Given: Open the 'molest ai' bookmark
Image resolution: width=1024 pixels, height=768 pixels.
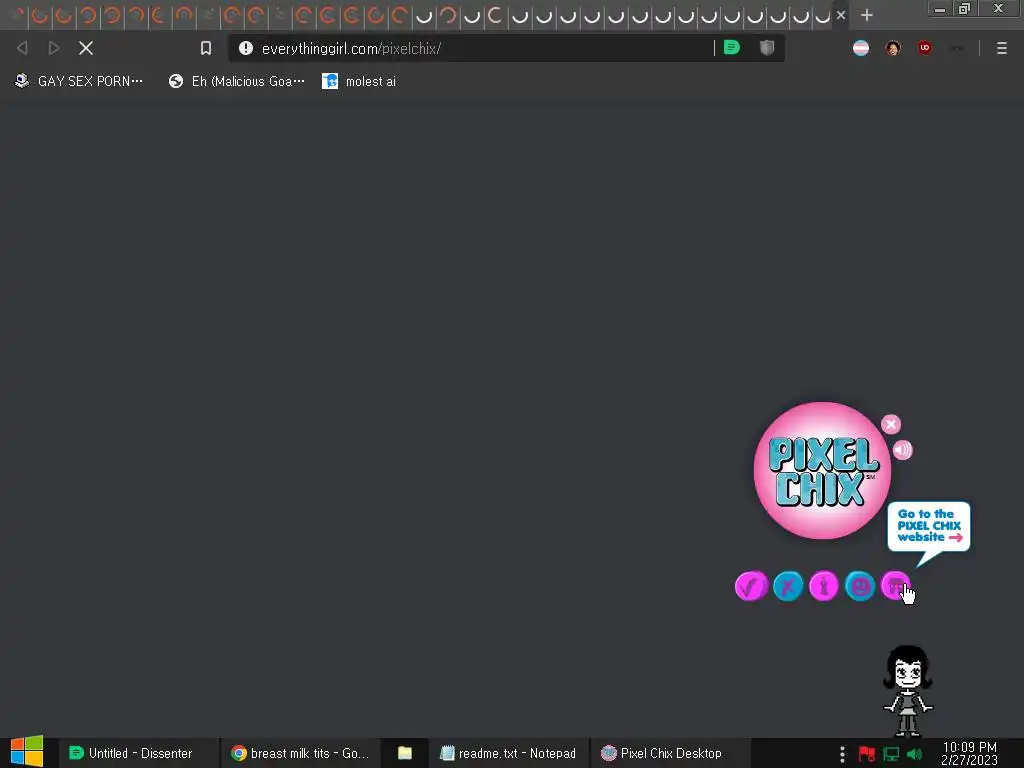Looking at the screenshot, I should tap(359, 81).
